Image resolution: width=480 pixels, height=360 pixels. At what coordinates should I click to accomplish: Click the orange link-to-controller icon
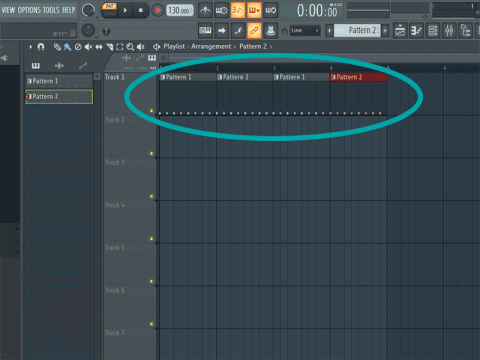click(254, 31)
